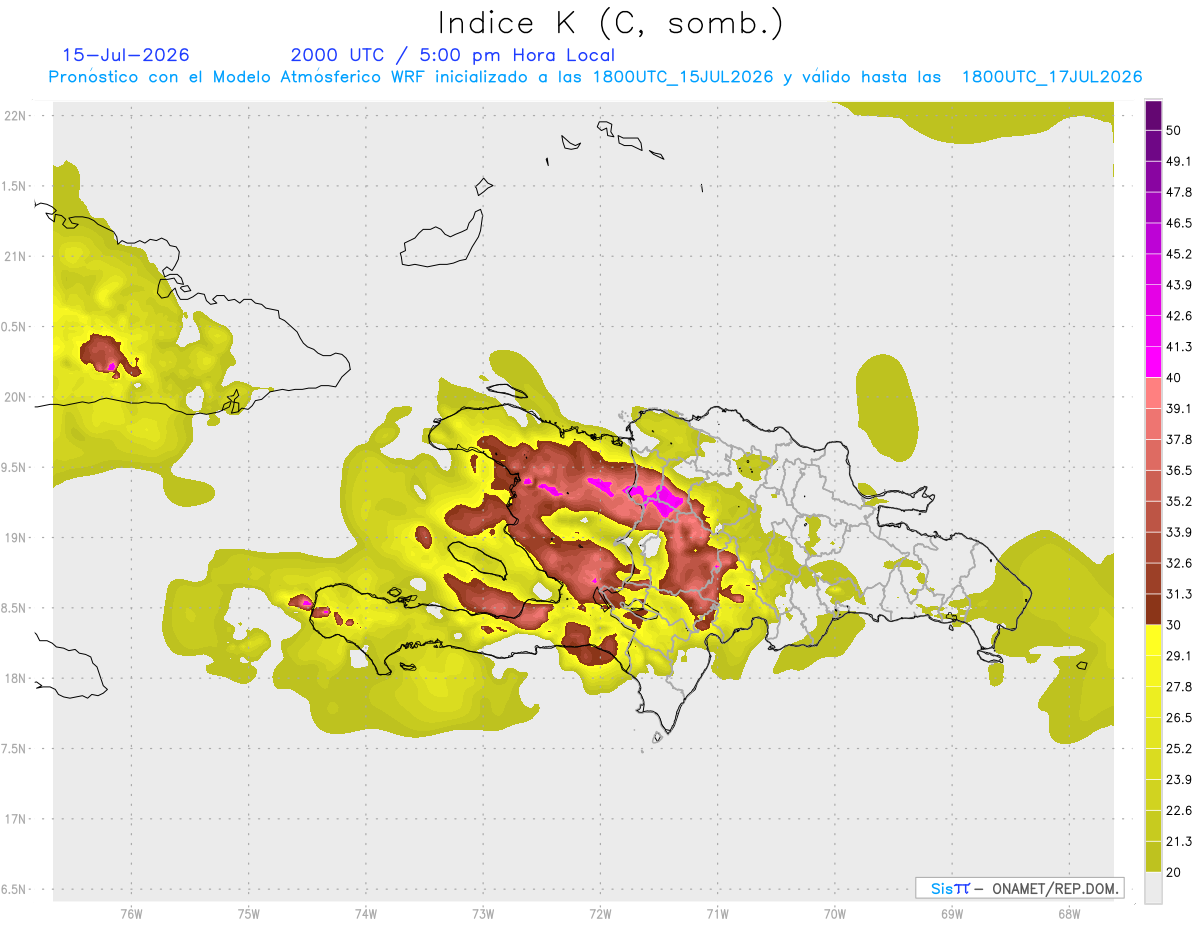Click the latitude axis label '19N'
Image resolution: width=1200 pixels, height=927 pixels.
15,538
